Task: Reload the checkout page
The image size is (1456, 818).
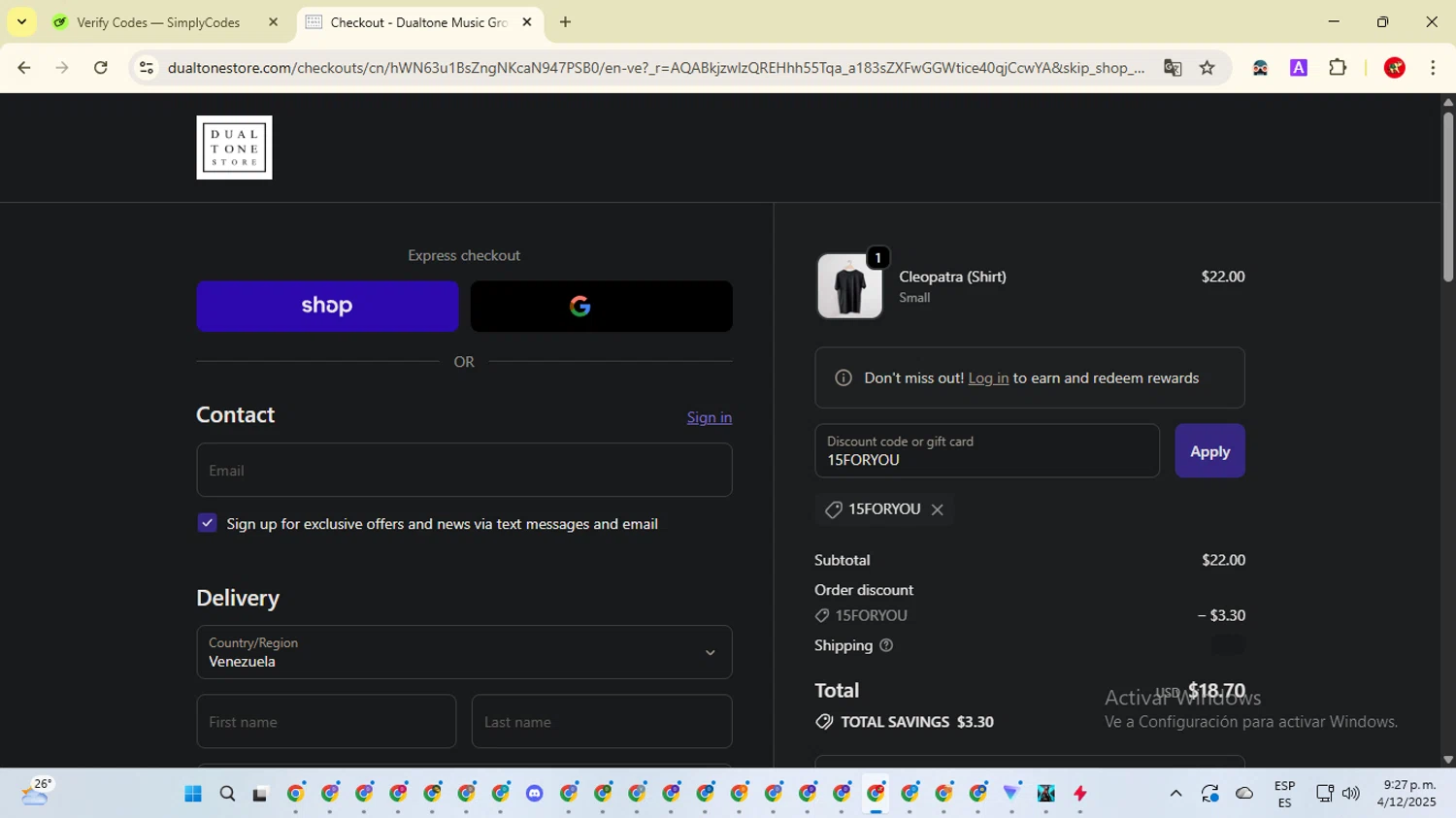Action: coord(101,68)
